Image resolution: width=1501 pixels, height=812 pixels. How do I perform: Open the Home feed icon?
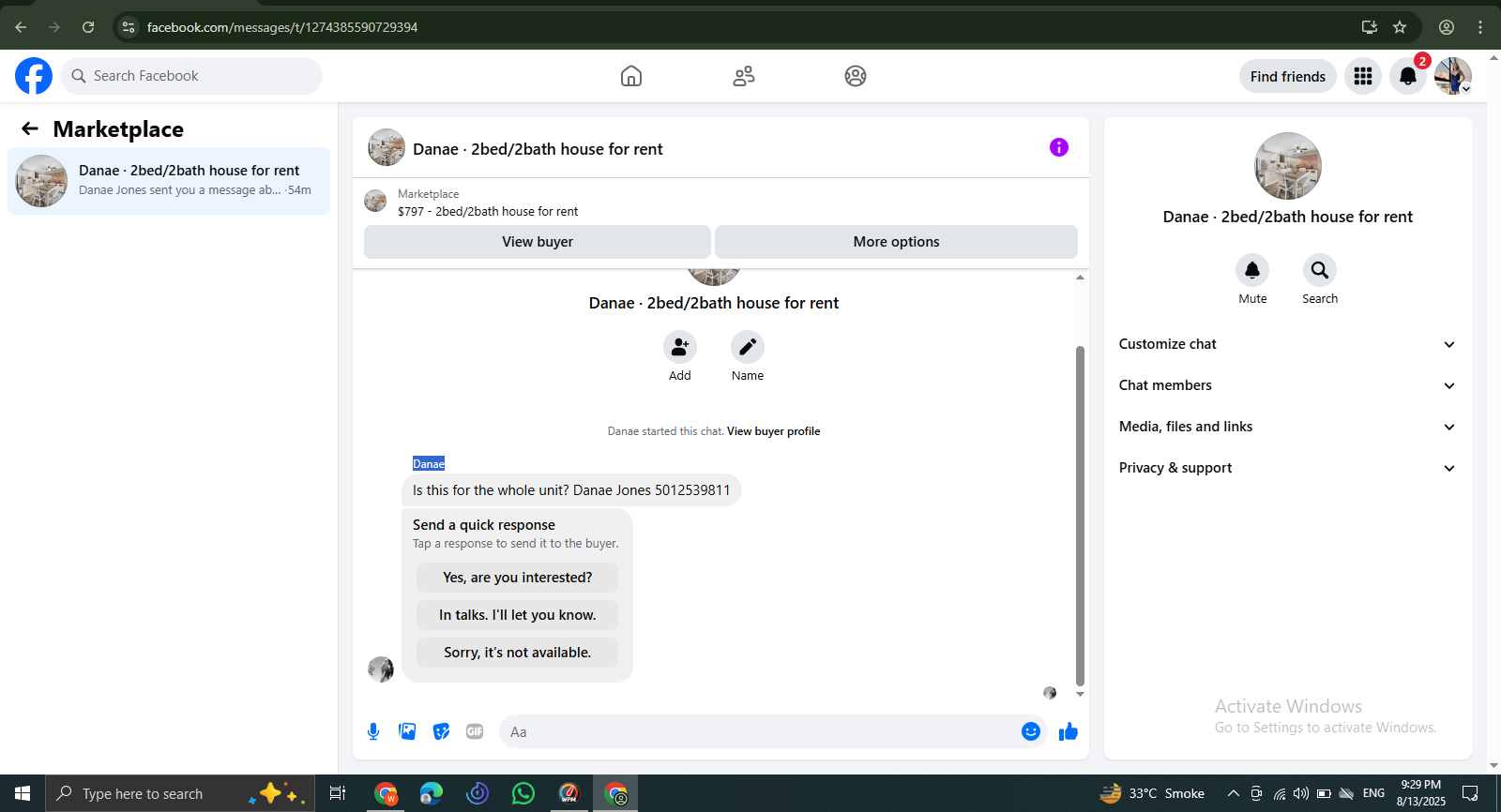point(631,76)
